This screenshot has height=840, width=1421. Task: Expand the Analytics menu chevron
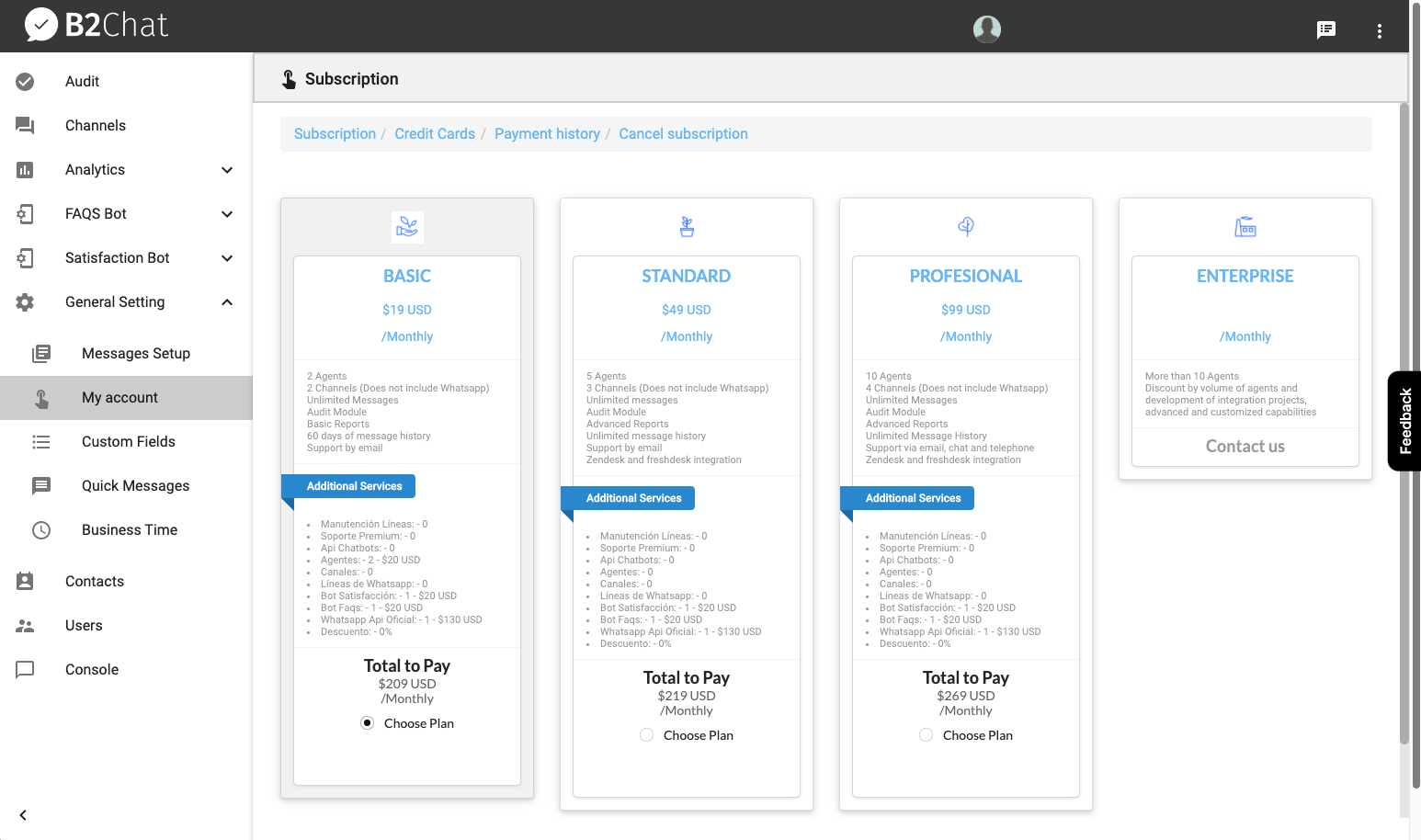click(x=227, y=170)
